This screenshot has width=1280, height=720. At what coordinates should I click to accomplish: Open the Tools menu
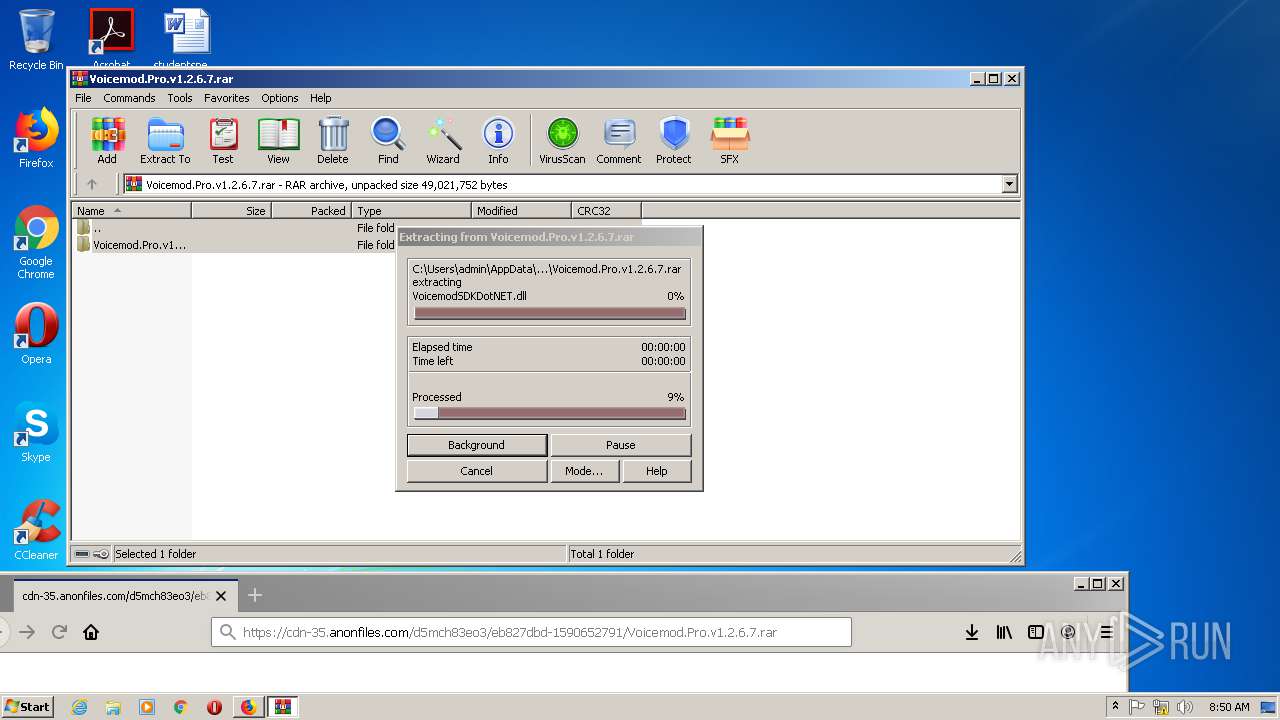click(180, 98)
